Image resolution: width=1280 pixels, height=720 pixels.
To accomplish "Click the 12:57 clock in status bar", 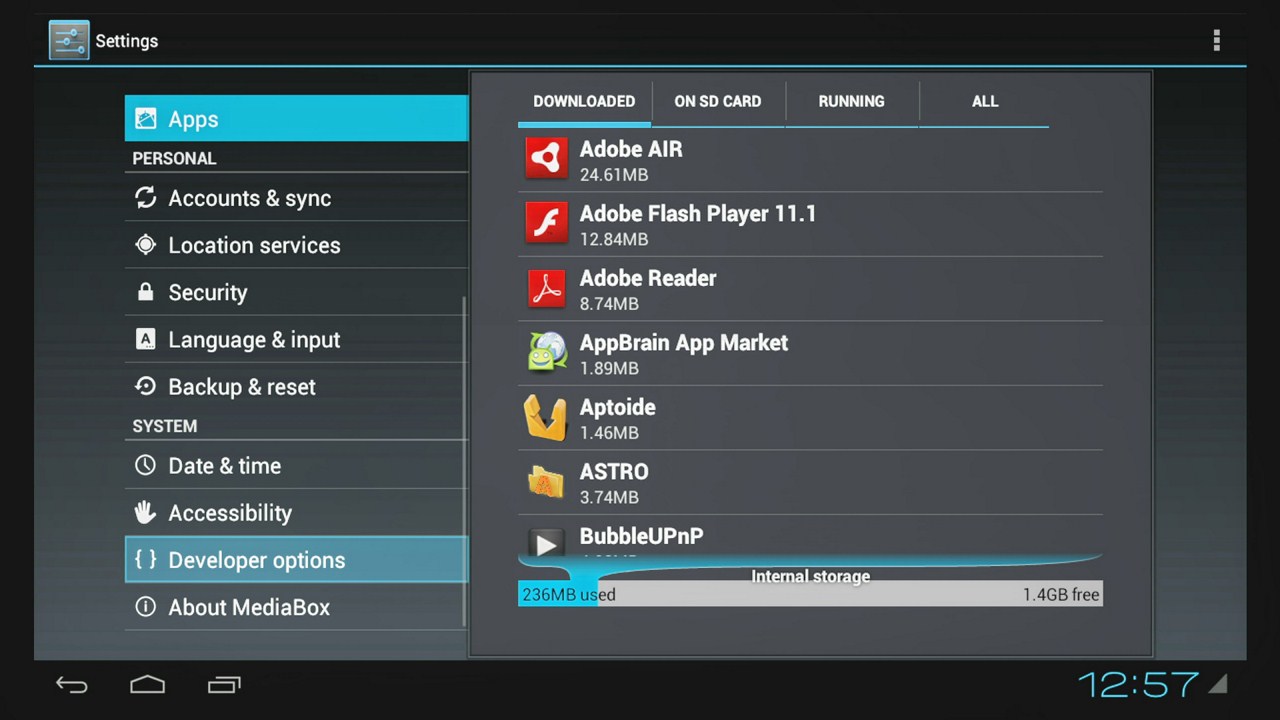I will click(x=1138, y=685).
